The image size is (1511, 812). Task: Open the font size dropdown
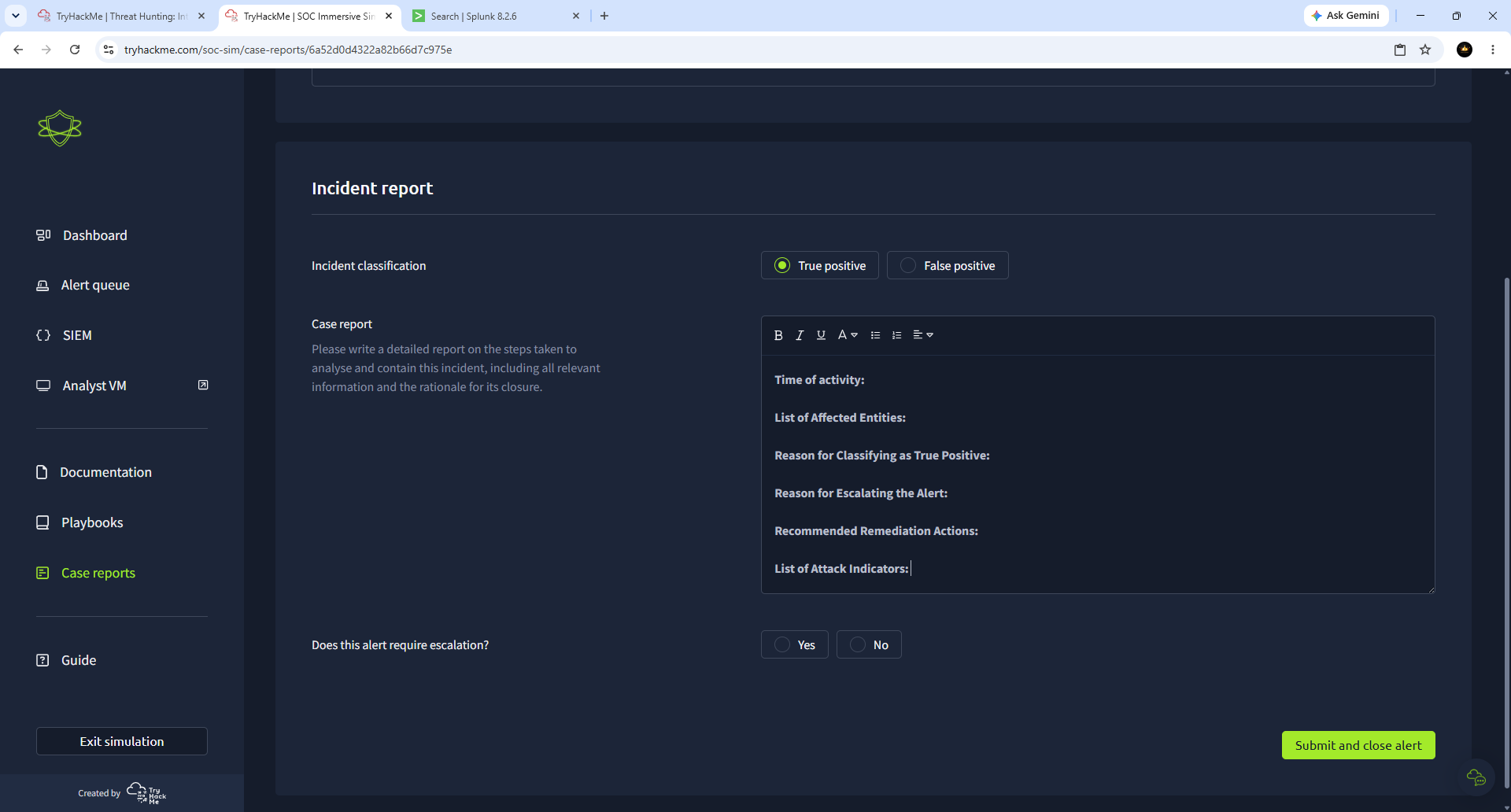pos(848,335)
